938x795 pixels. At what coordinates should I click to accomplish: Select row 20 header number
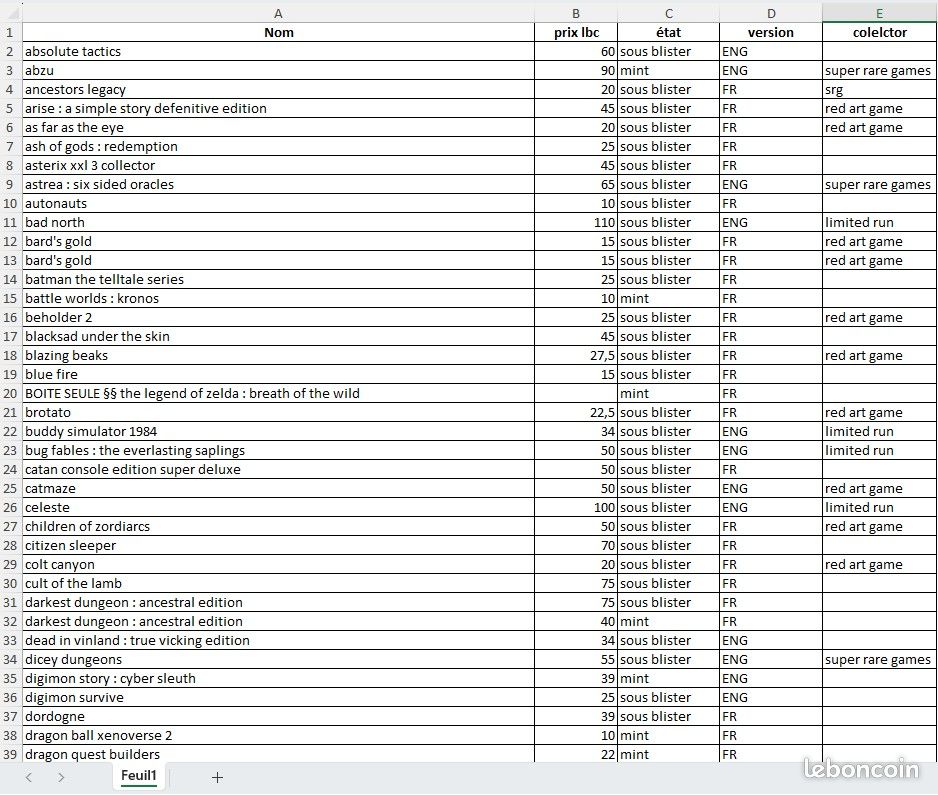tap(10, 394)
